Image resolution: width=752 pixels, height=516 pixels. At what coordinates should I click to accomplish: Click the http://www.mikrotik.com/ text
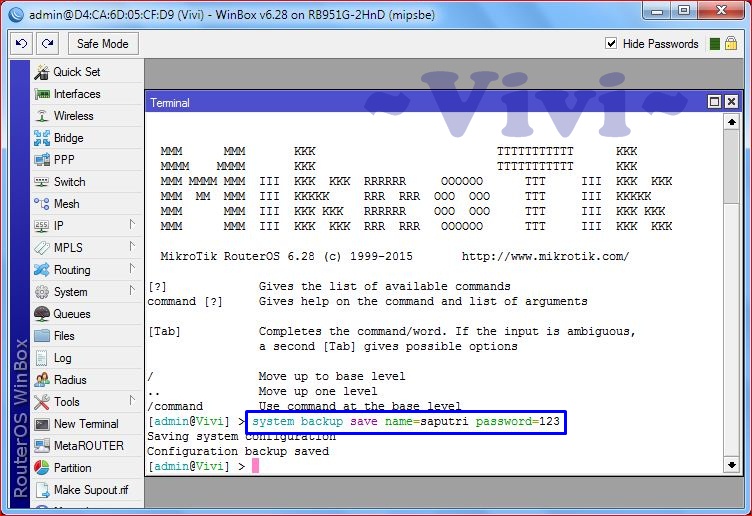point(545,257)
